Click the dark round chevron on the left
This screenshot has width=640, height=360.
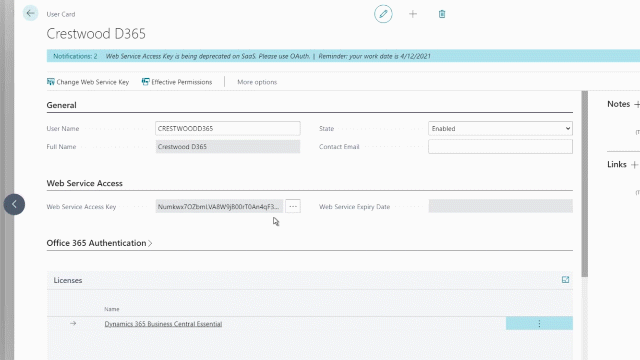(x=14, y=204)
